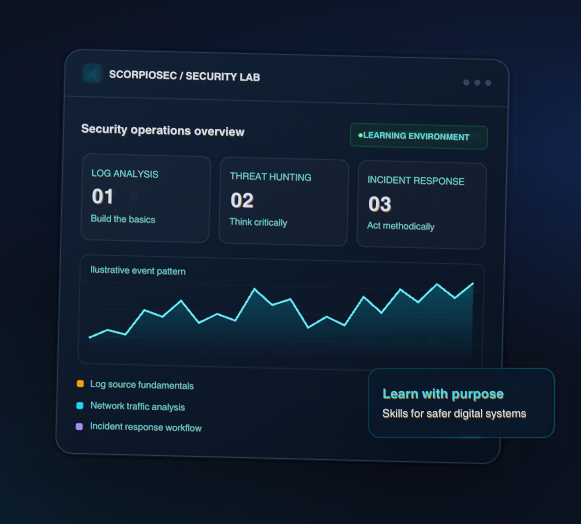
Task: Click the SCORPIOSEC / SECURITY LAB title
Action: (185, 76)
